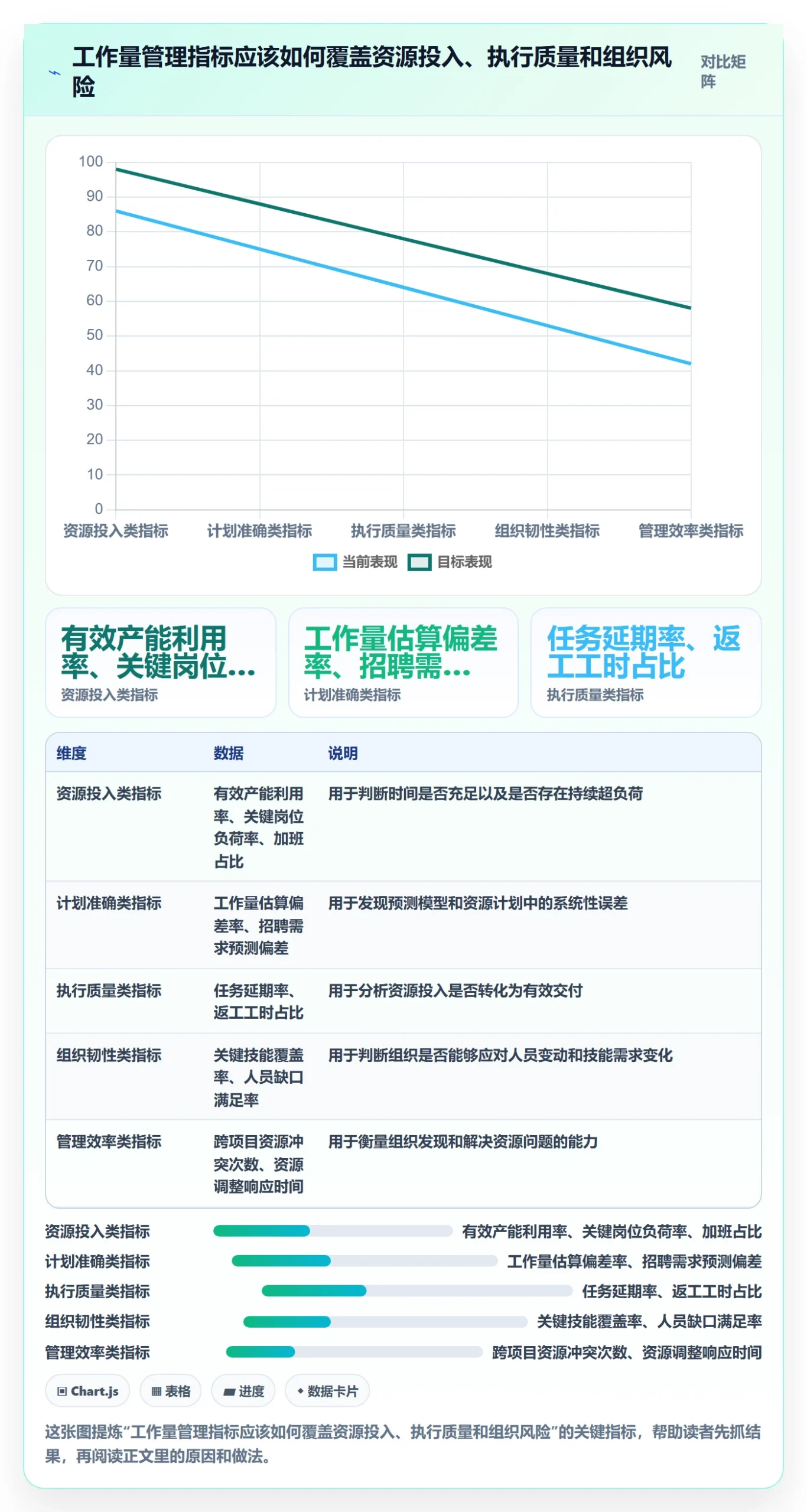Screen dimensions: 807x1512
Task: Click the 说明 column header
Action: point(343,753)
